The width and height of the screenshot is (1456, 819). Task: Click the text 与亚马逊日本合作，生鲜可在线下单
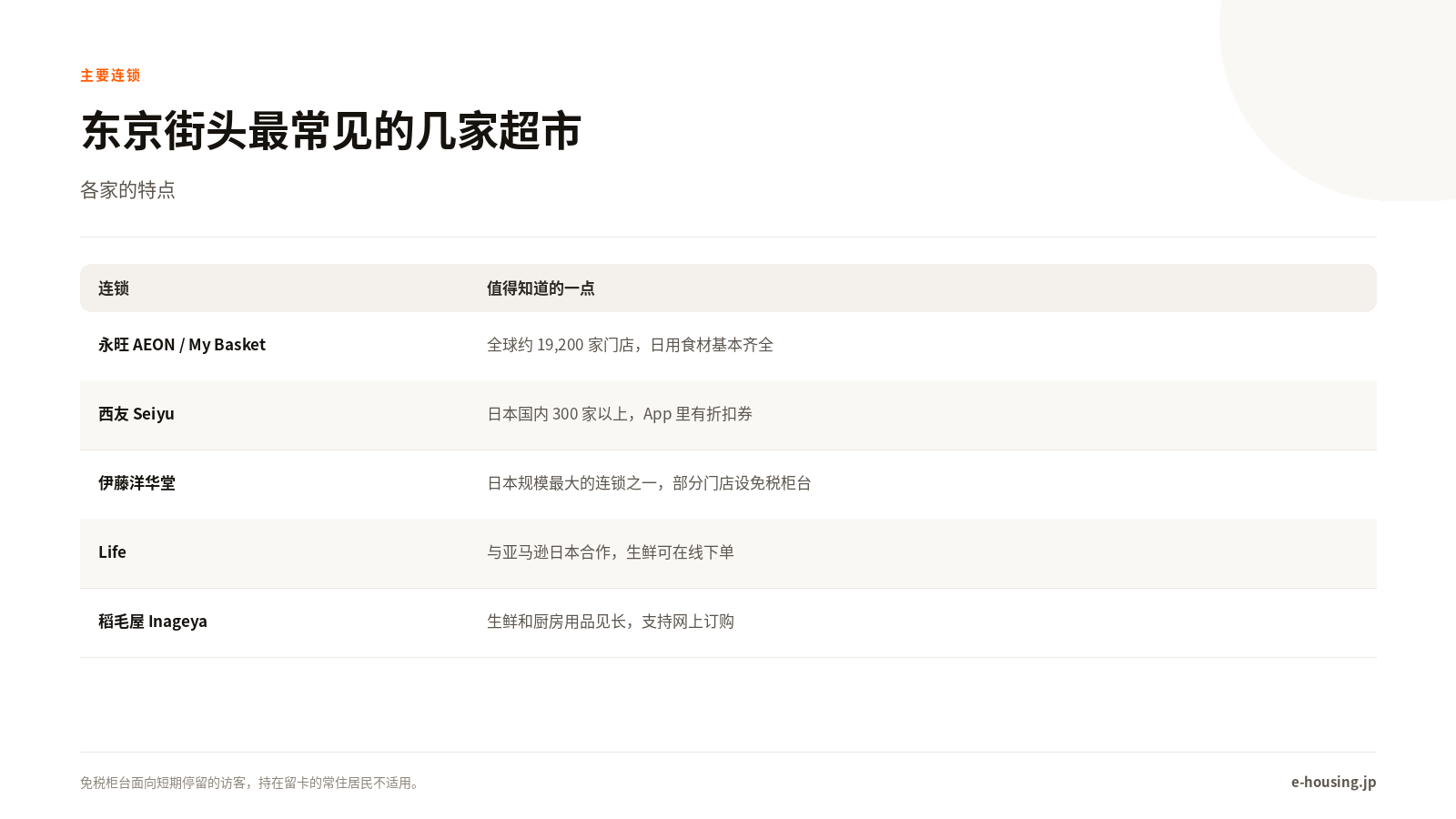[x=611, y=552]
